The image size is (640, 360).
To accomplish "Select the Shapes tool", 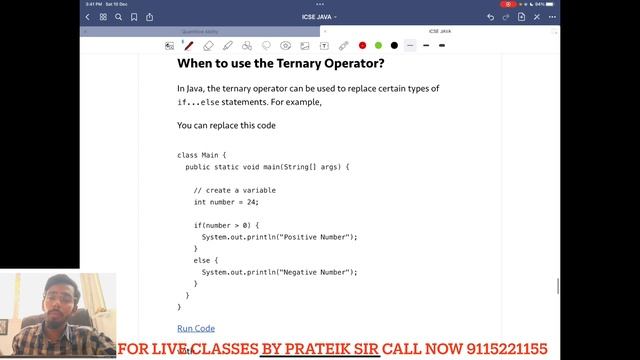I will (247, 46).
